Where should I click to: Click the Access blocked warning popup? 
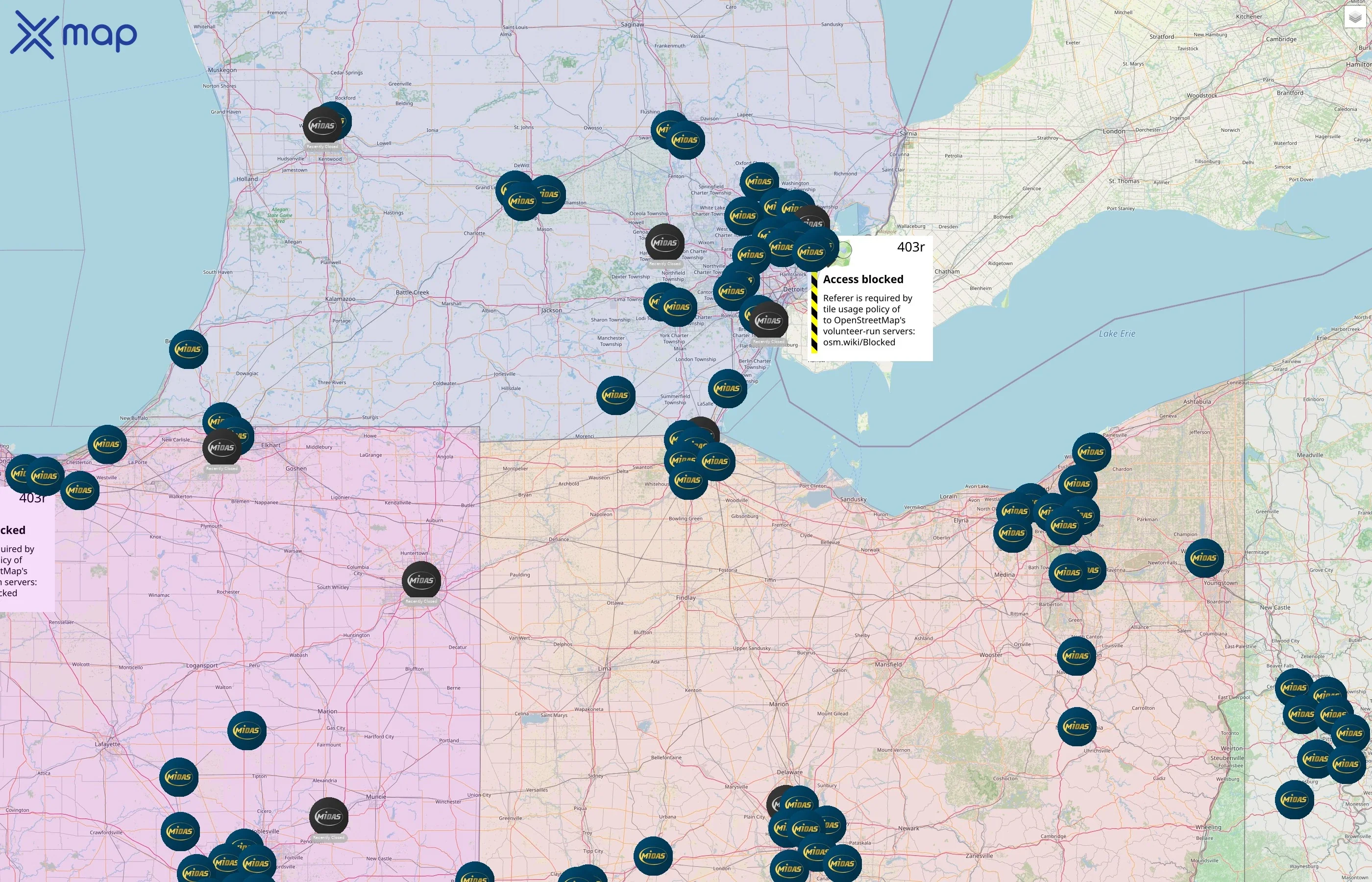click(x=863, y=279)
